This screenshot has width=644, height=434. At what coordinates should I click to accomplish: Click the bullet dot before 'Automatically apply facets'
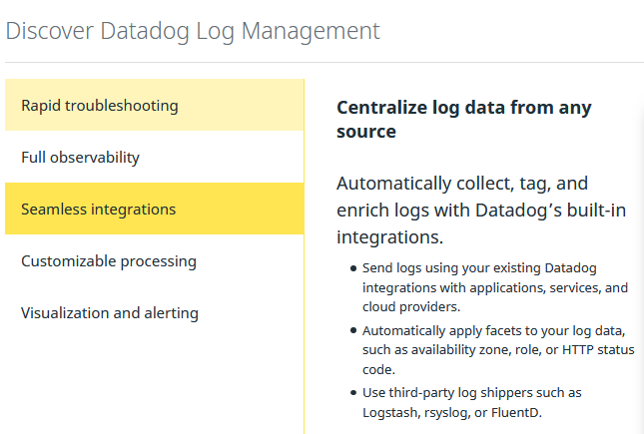(353, 331)
